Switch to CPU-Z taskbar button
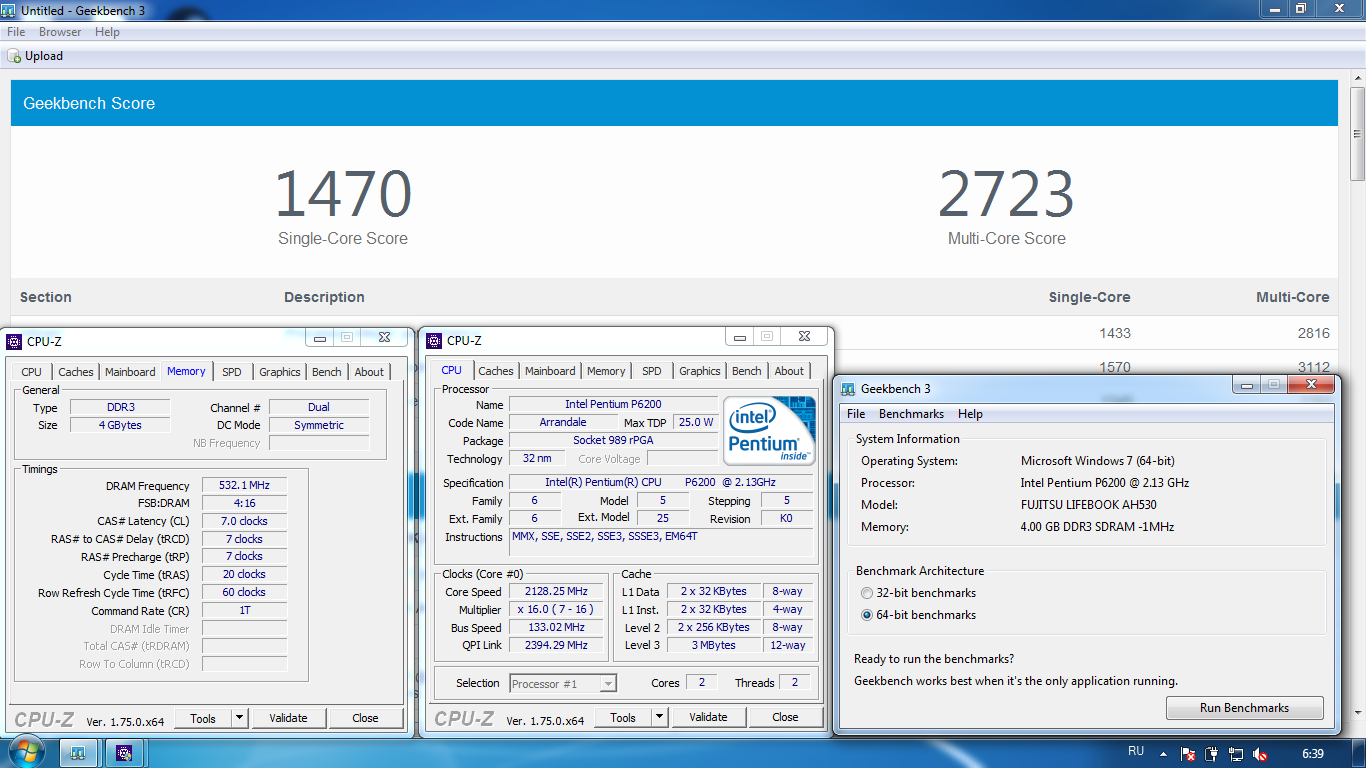The height and width of the screenshot is (768, 1366). click(x=124, y=753)
